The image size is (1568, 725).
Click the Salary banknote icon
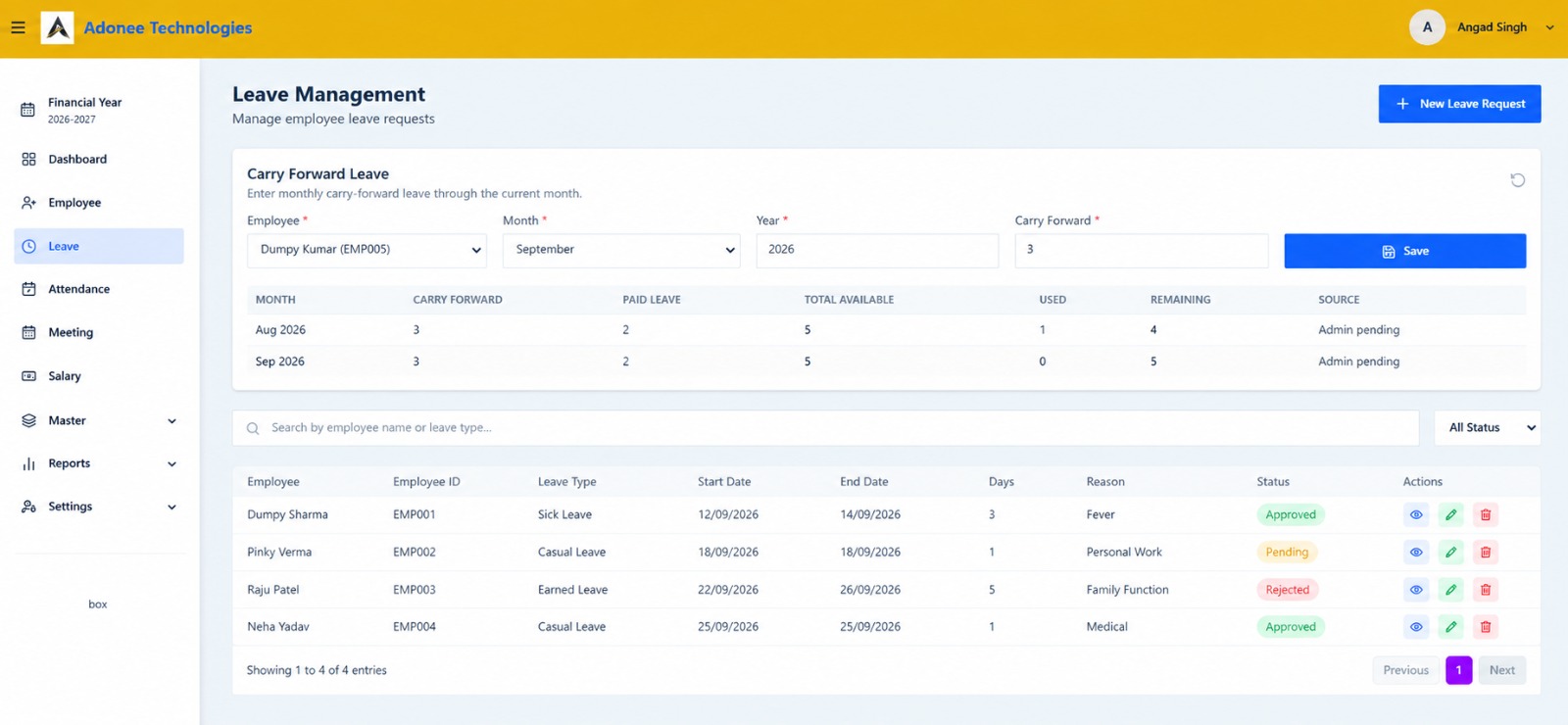click(x=28, y=376)
